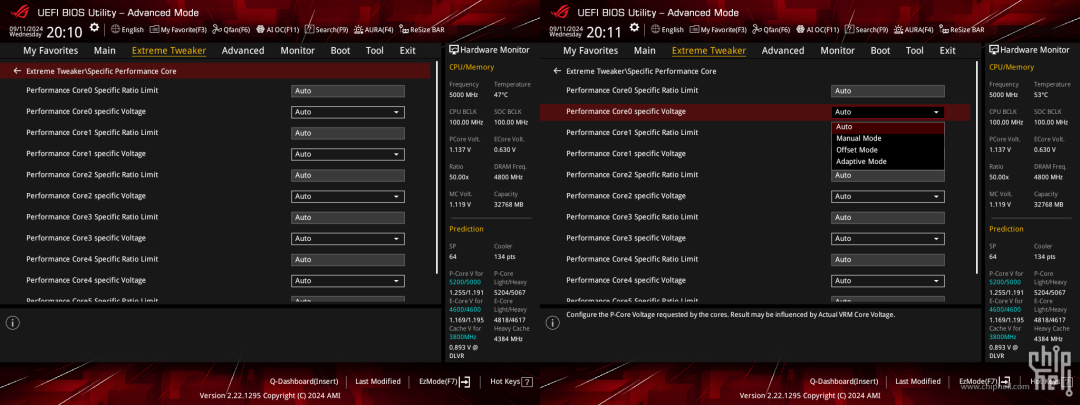
Task: Open Q-Dashboard(Insert) on the 20:10 screen
Action: tap(304, 382)
